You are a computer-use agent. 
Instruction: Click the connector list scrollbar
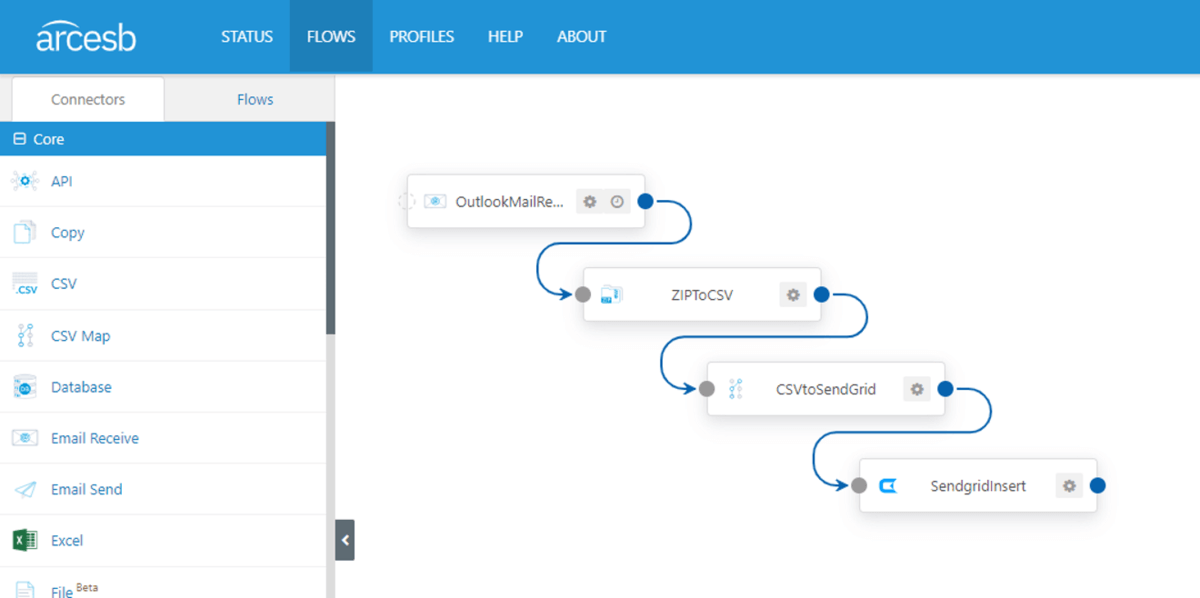[331, 228]
